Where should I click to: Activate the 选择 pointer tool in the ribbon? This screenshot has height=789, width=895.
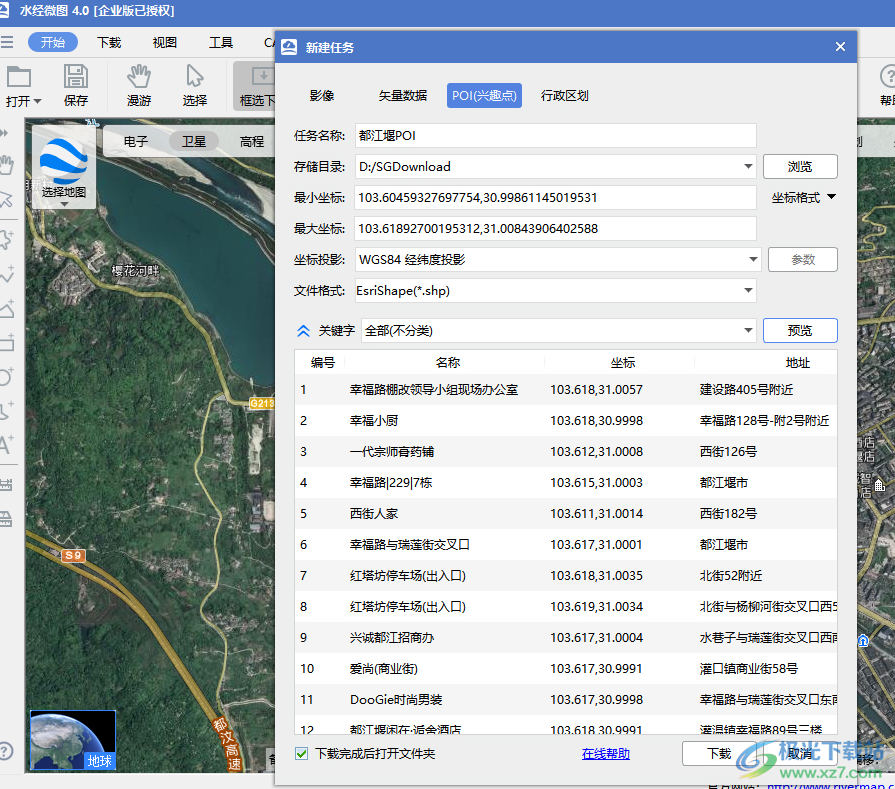[x=195, y=86]
